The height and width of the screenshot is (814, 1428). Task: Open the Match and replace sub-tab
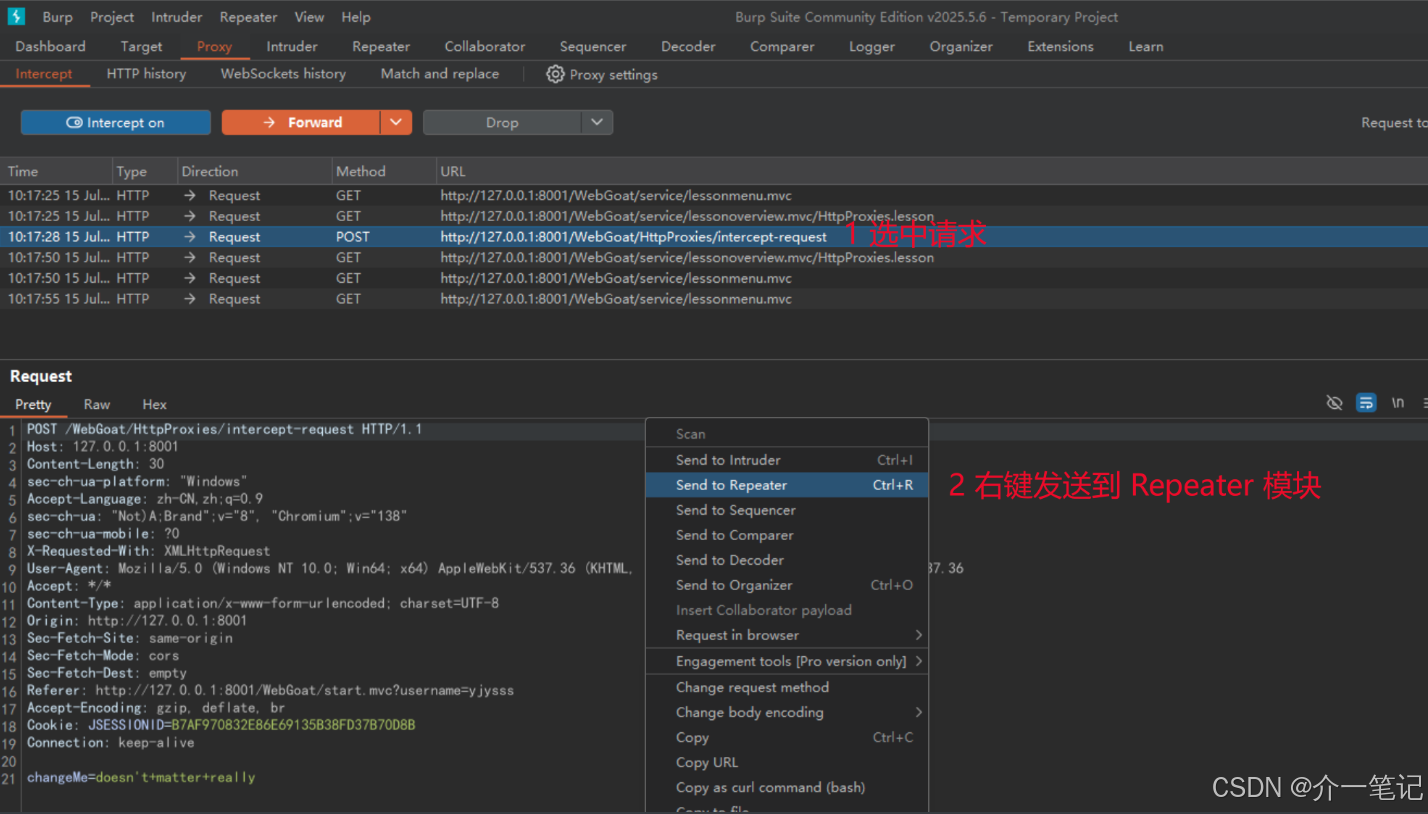click(x=440, y=74)
